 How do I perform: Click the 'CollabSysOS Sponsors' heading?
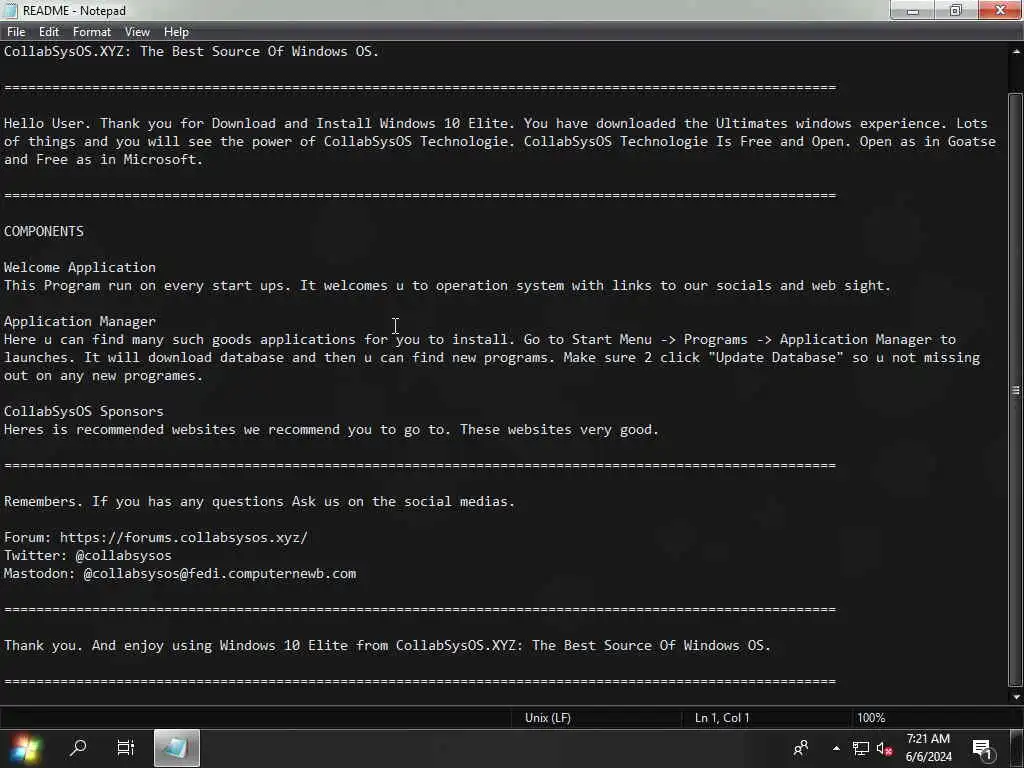pyautogui.click(x=84, y=411)
